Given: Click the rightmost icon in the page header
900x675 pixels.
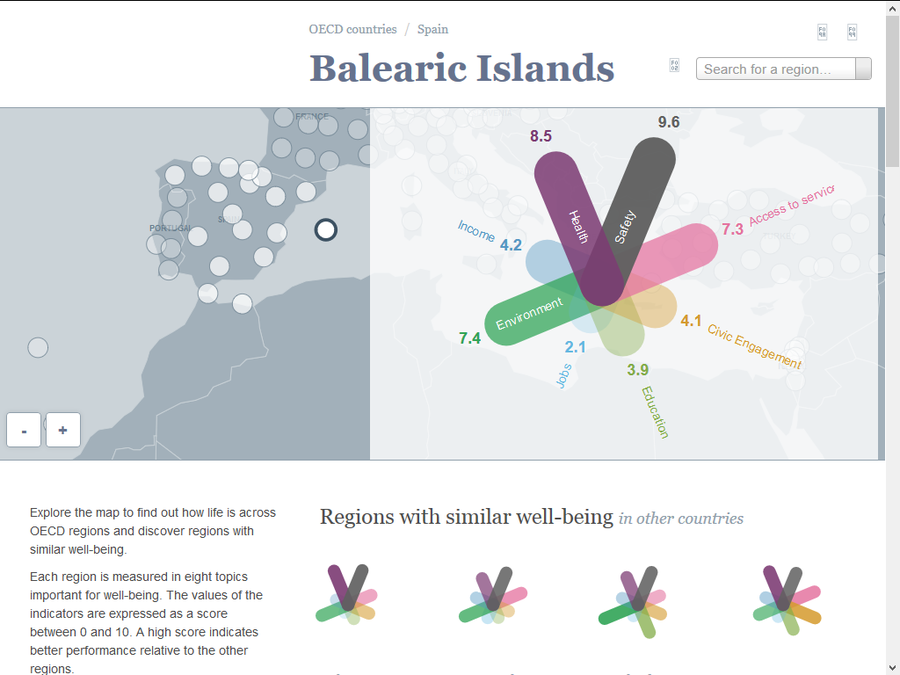Looking at the screenshot, I should 852,32.
